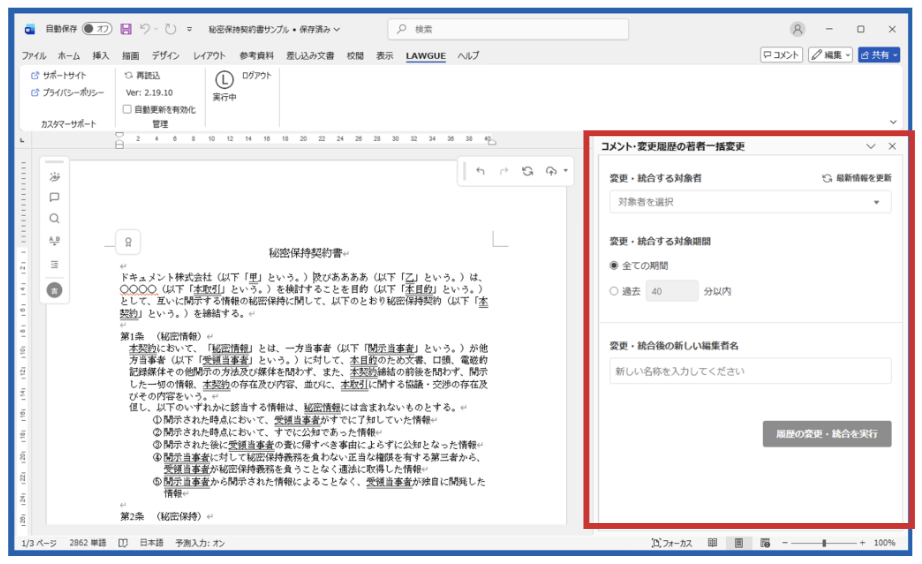Select the 過去 minutes radio button
This screenshot has height=564, width=922.
pos(615,291)
